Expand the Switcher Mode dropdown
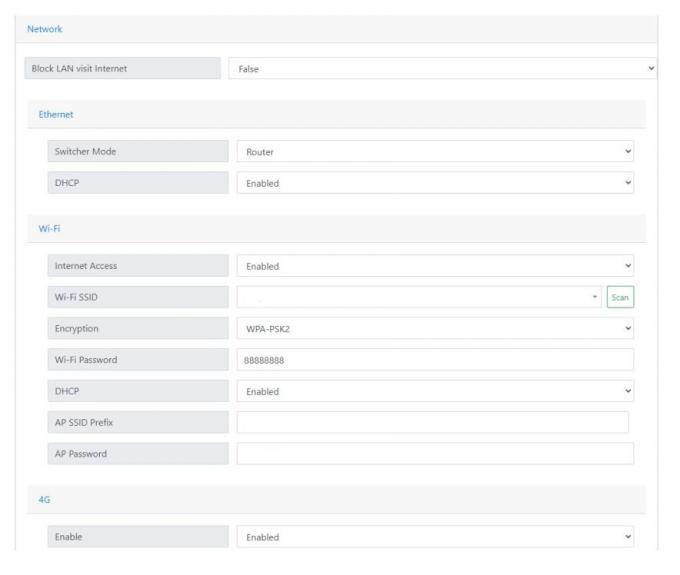This screenshot has height=575, width=680. pyautogui.click(x=435, y=152)
